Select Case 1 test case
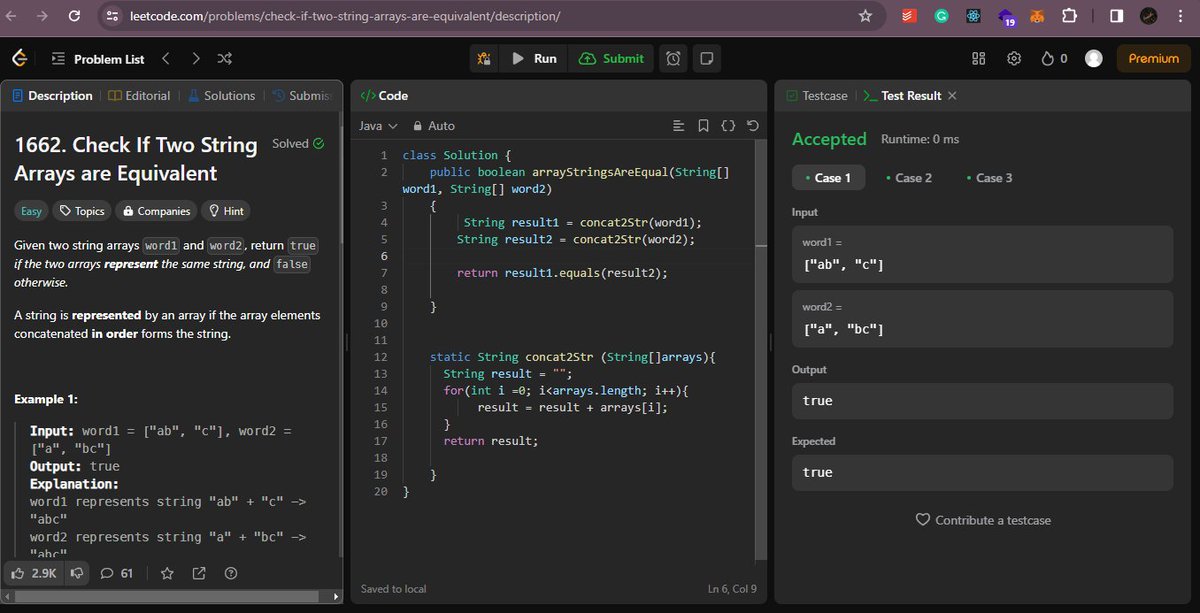The height and width of the screenshot is (613, 1200). pos(828,178)
